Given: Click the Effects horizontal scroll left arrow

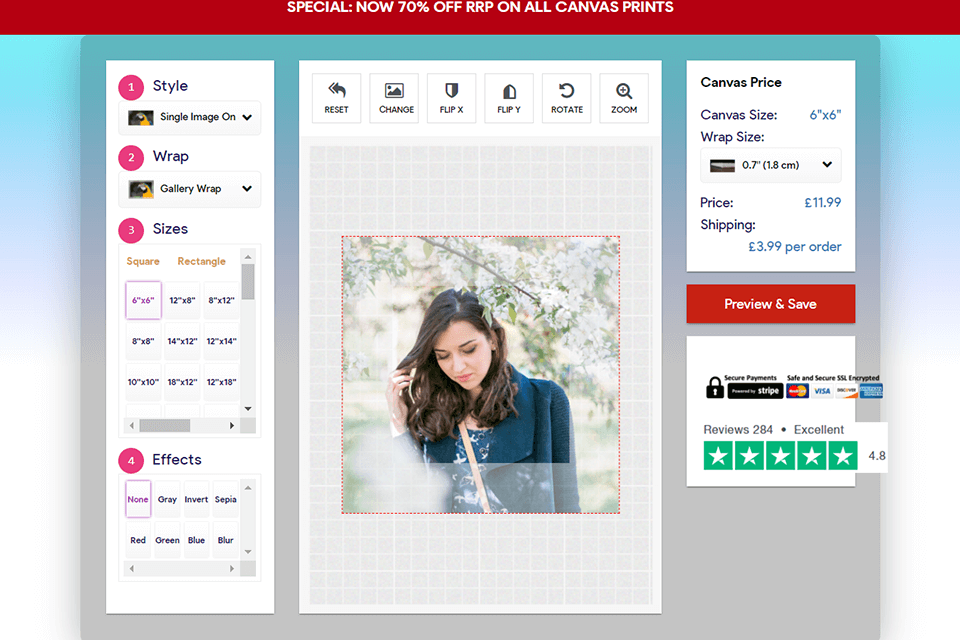Looking at the screenshot, I should [x=132, y=568].
